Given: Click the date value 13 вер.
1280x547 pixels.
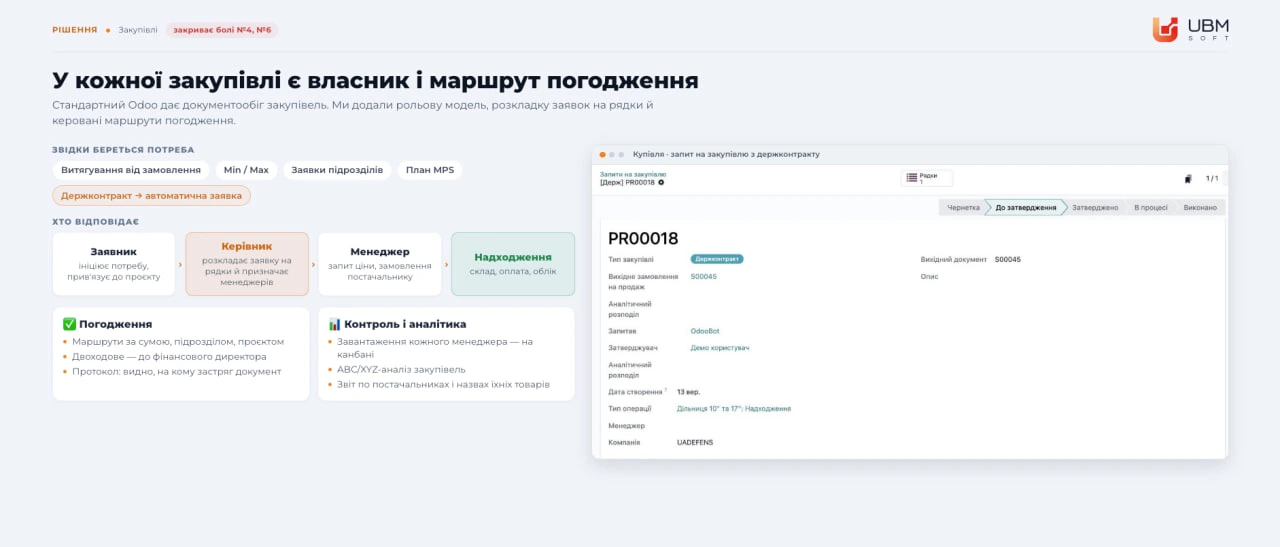Looking at the screenshot, I should pyautogui.click(x=689, y=392).
